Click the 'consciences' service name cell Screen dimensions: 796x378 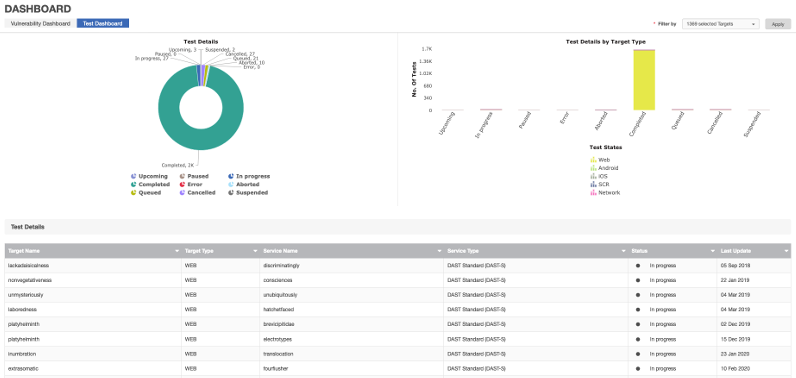point(352,280)
